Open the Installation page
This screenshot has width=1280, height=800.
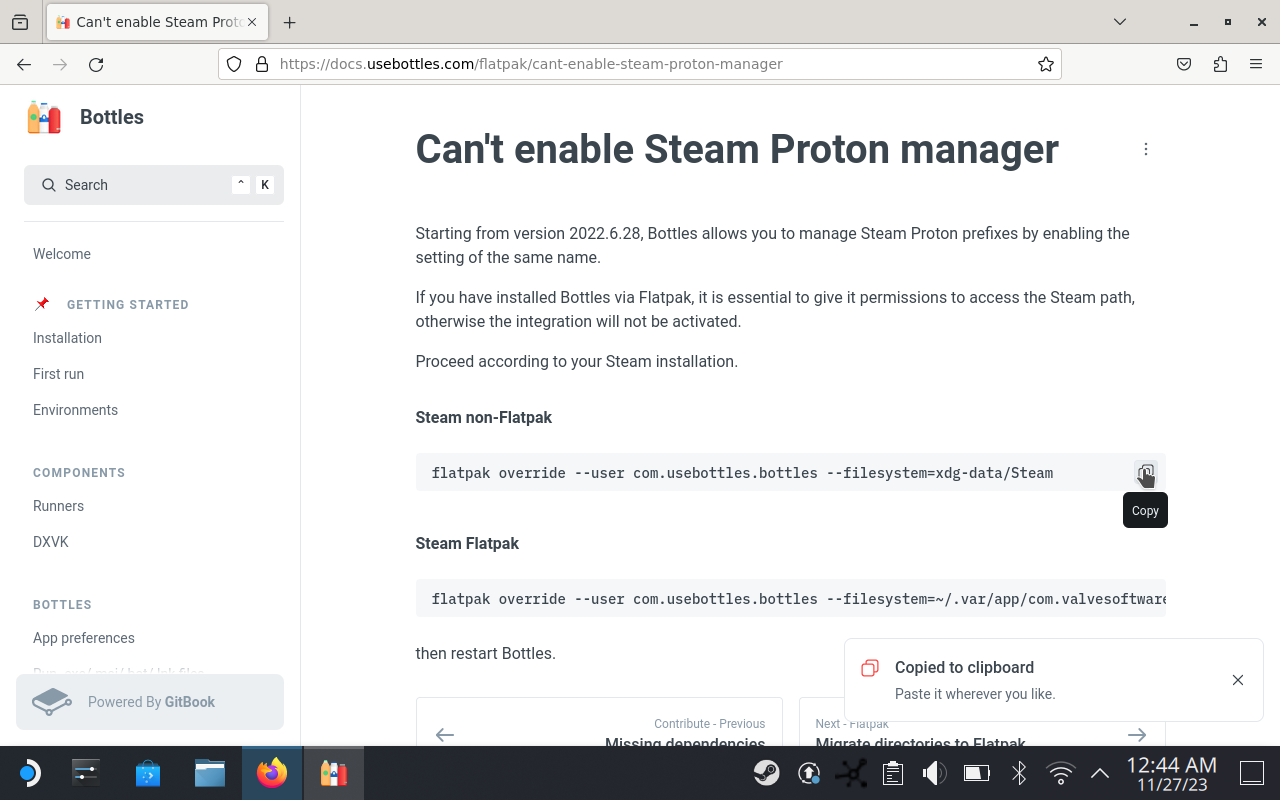click(x=67, y=338)
